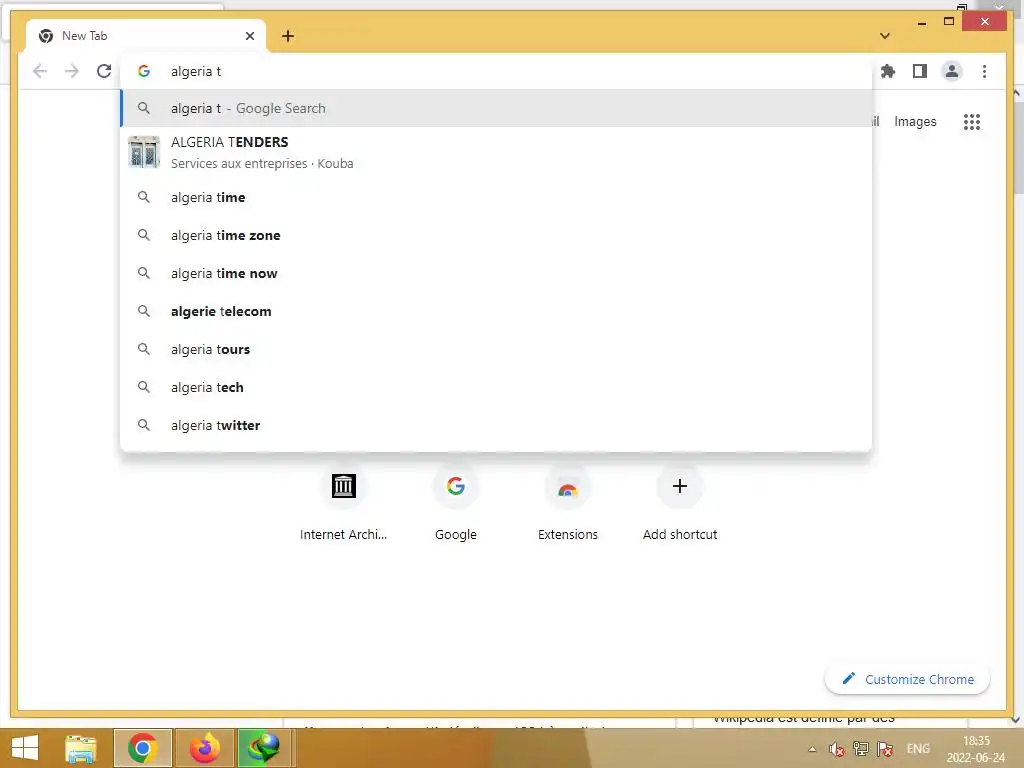Screen dimensions: 1024x768
Task: Close the New Tab tab
Action: click(249, 36)
